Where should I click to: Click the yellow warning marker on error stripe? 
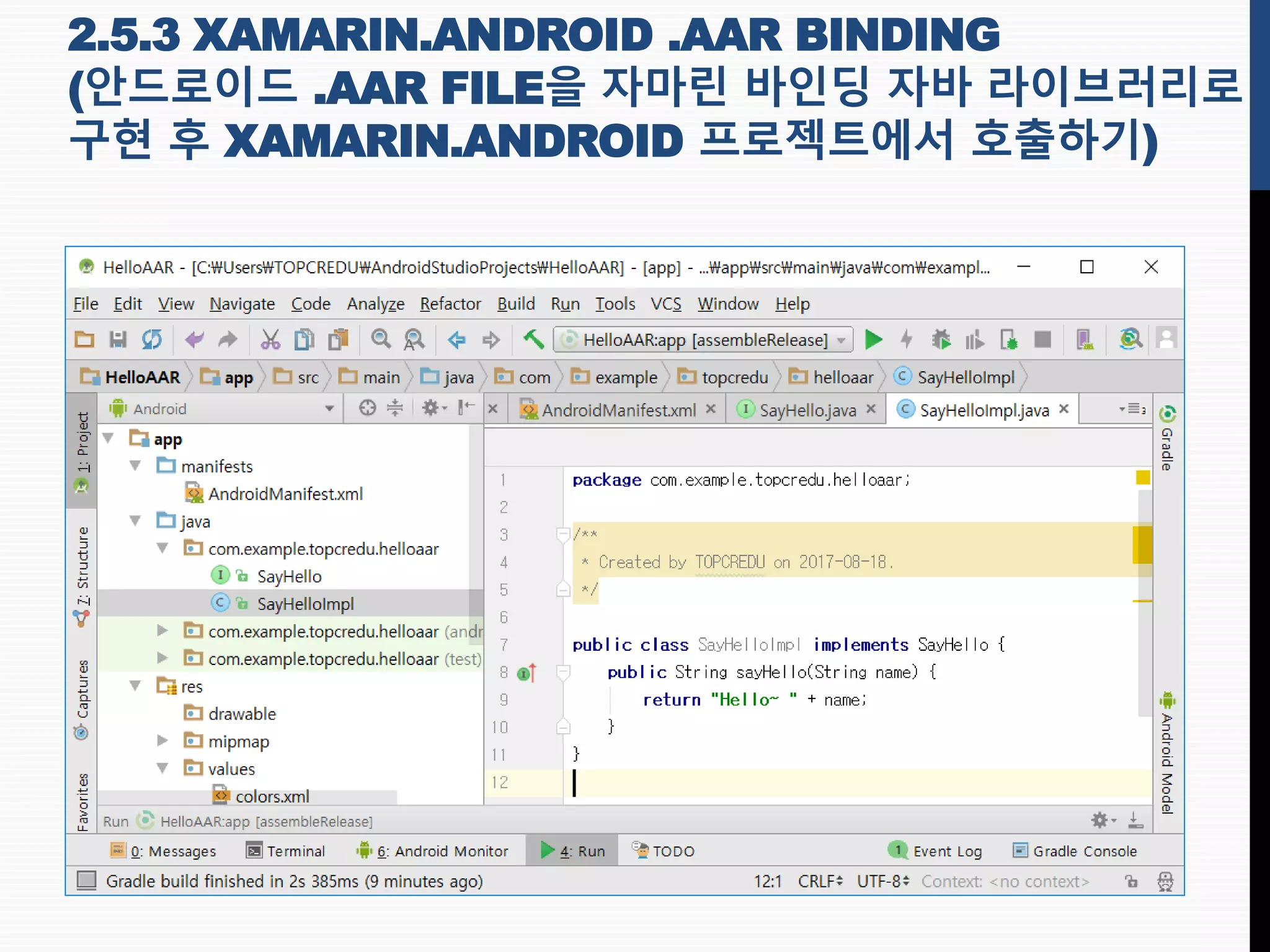pos(1142,545)
